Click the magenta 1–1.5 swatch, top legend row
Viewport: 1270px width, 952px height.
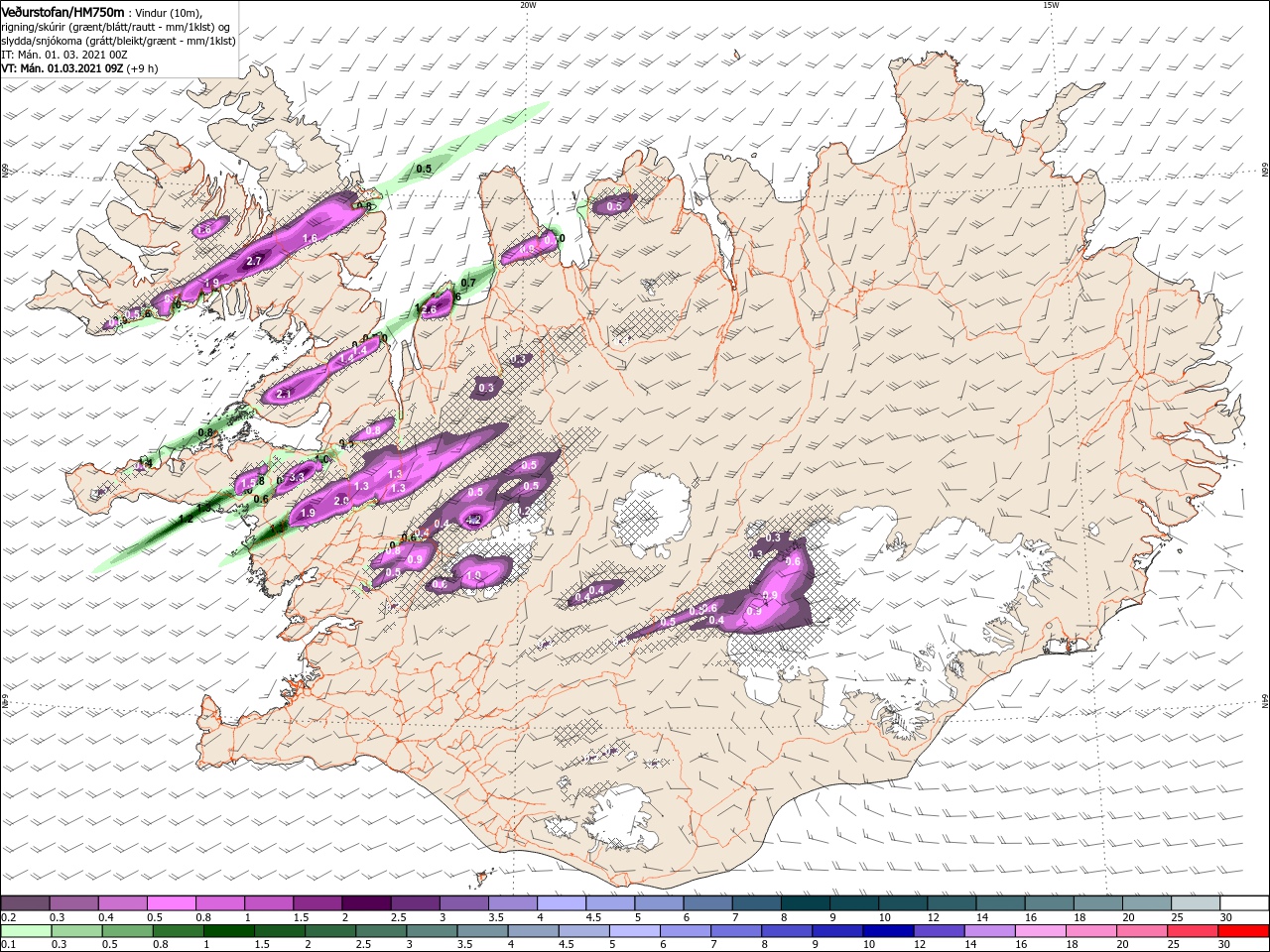click(269, 903)
